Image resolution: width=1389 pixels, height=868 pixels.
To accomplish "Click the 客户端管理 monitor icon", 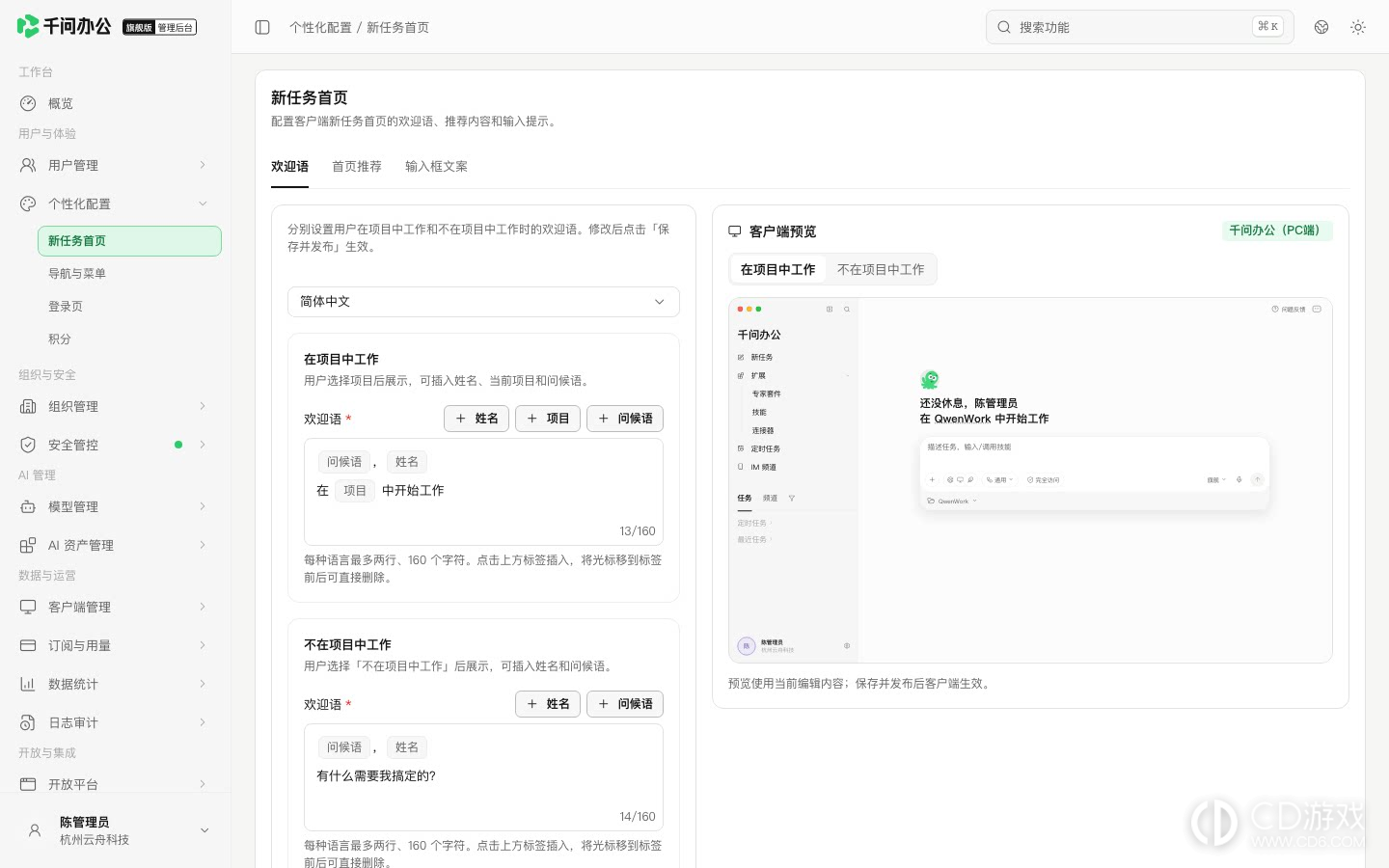I will (28, 607).
